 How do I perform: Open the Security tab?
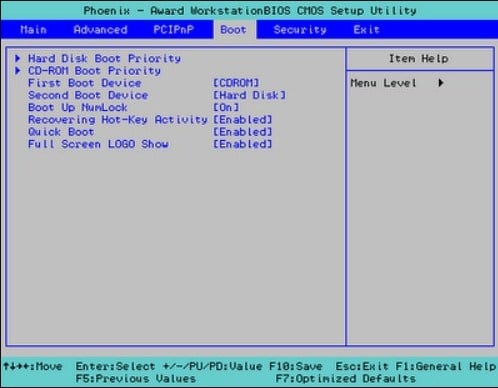tap(300, 30)
